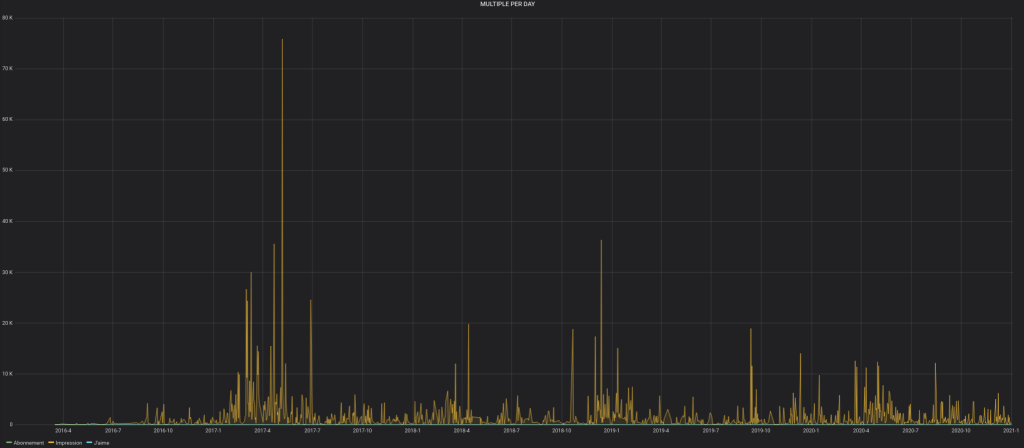Click the yellow Impression color swatch
This screenshot has width=1024, height=448.
click(49, 442)
